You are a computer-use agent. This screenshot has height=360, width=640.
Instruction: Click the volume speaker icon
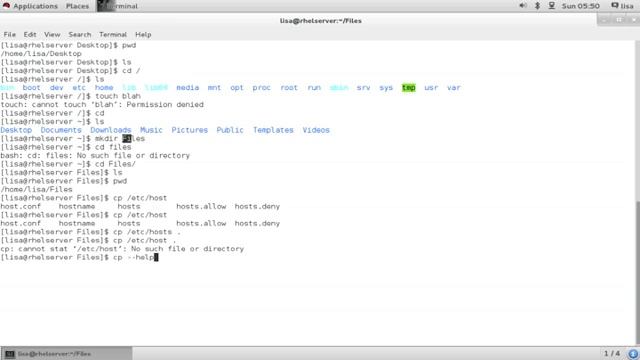click(522, 6)
